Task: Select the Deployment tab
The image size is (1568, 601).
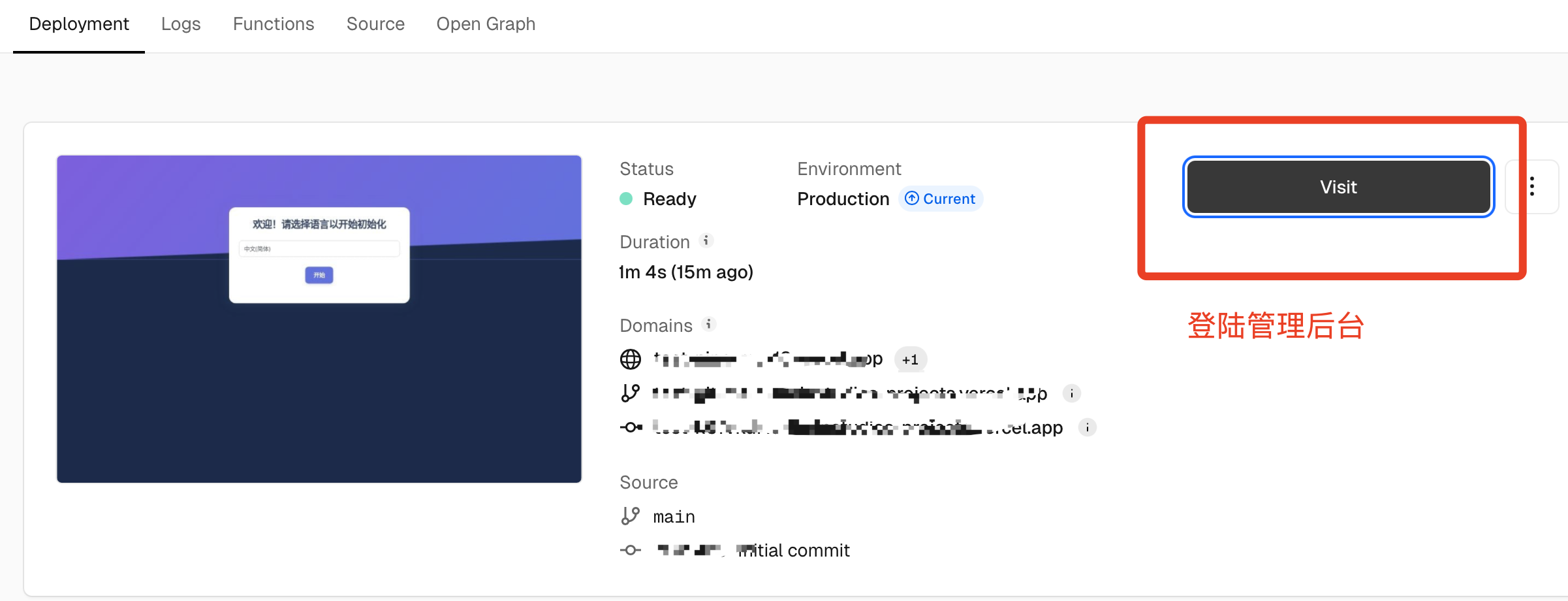Action: pos(79,24)
